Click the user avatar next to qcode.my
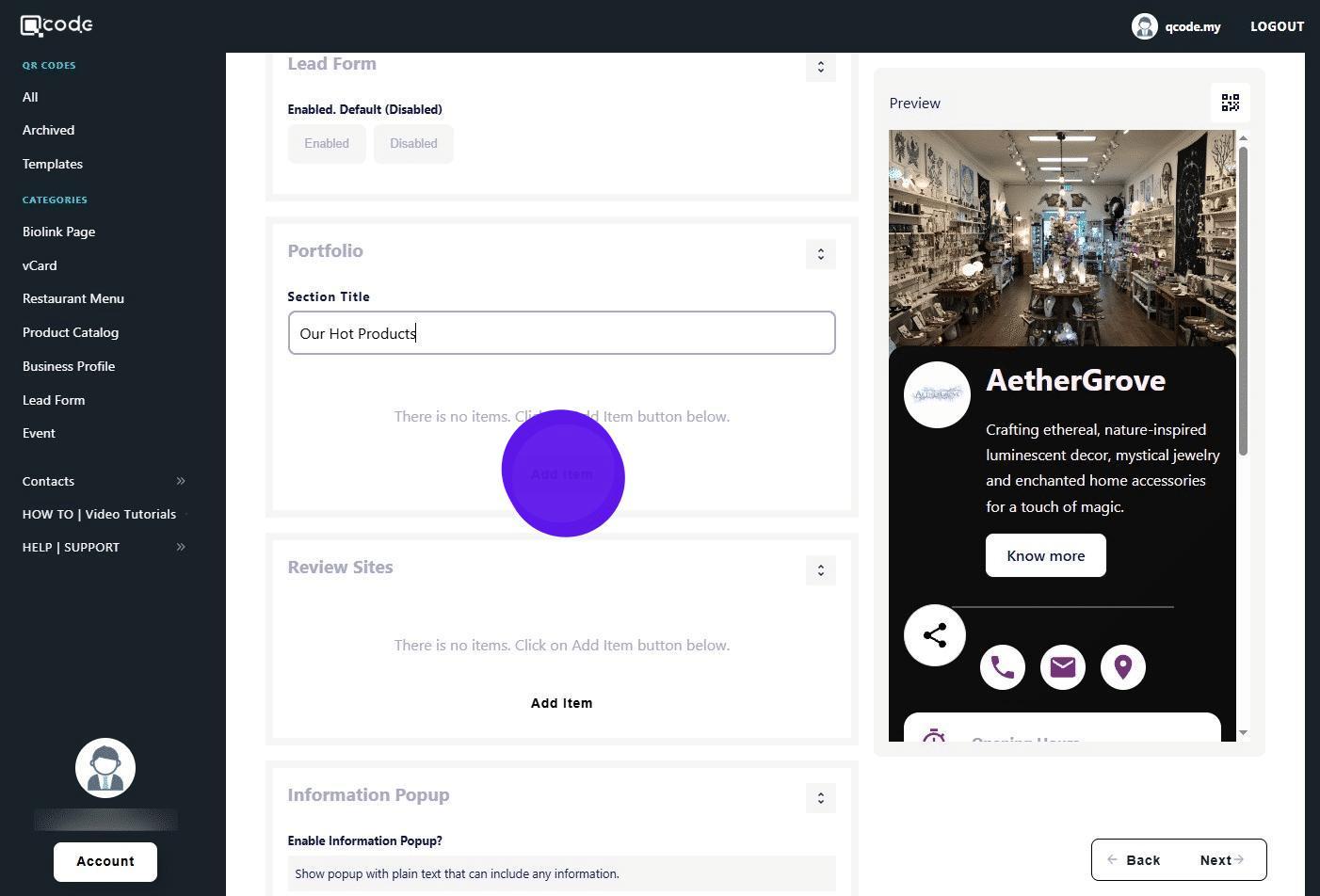 click(1144, 26)
